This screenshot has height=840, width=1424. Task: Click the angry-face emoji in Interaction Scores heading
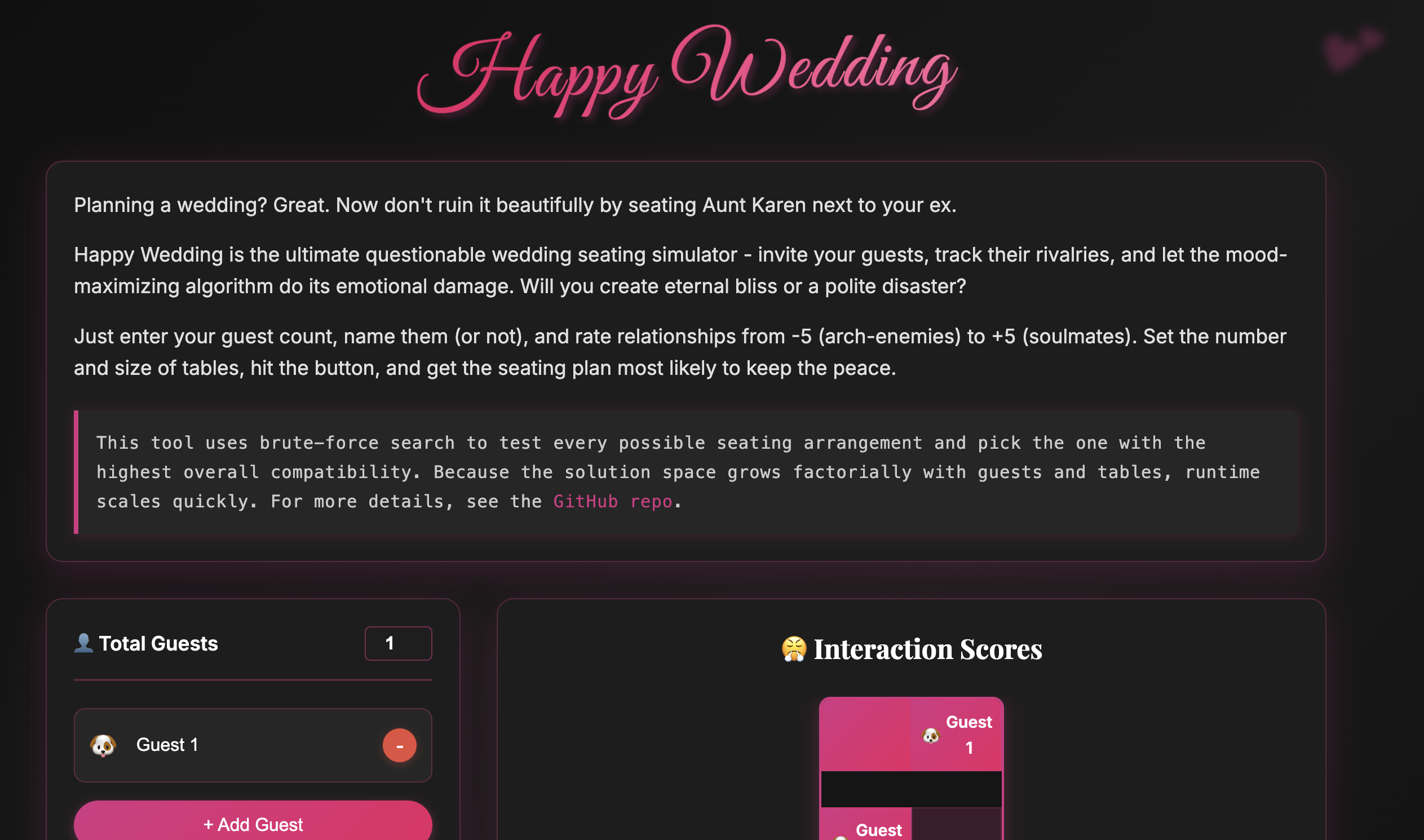[793, 649]
